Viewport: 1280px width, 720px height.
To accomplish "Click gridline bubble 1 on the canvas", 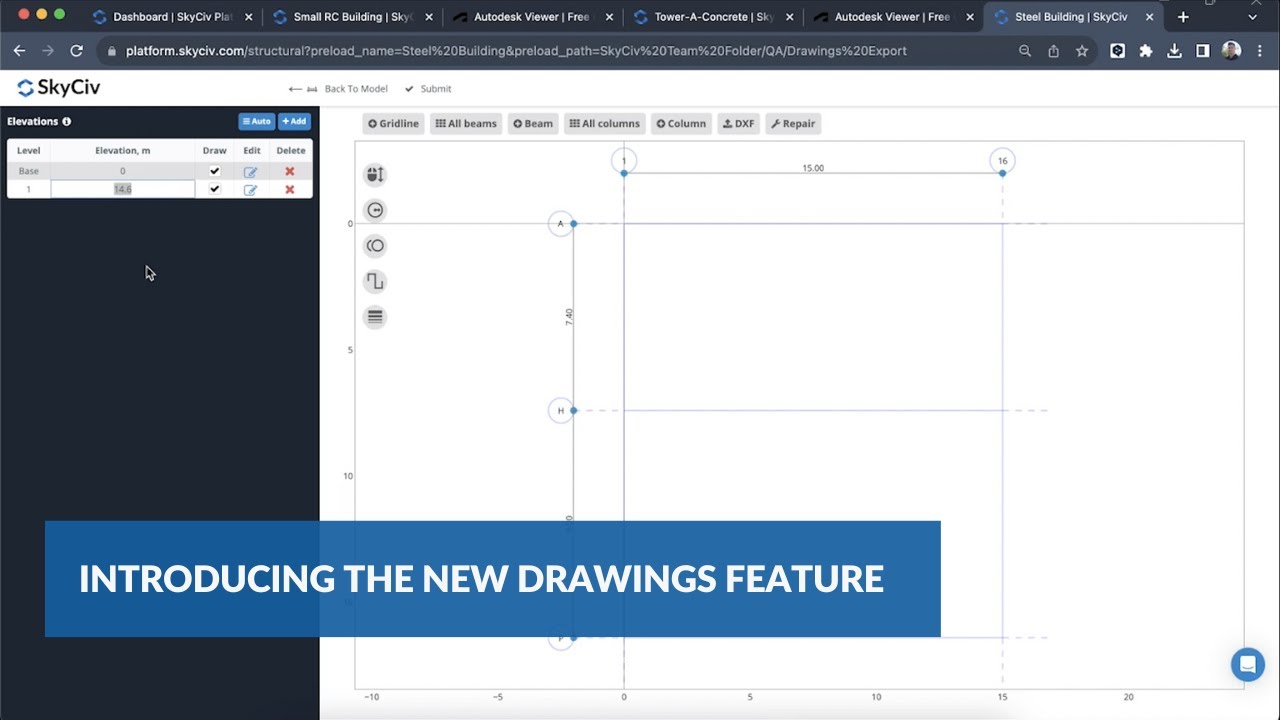I will [624, 161].
